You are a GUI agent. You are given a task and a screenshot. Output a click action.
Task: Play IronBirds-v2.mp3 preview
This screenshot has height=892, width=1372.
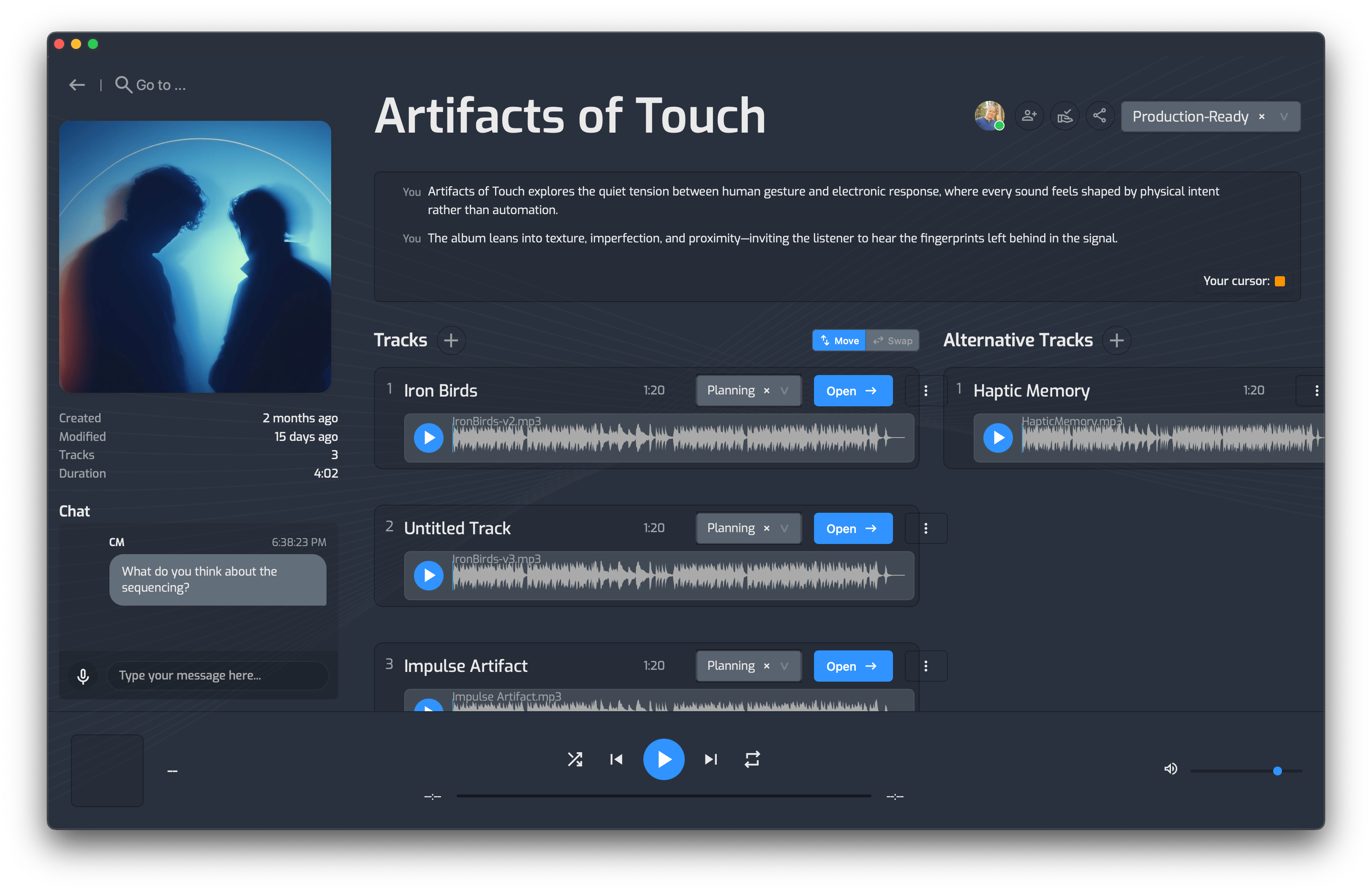click(x=429, y=438)
